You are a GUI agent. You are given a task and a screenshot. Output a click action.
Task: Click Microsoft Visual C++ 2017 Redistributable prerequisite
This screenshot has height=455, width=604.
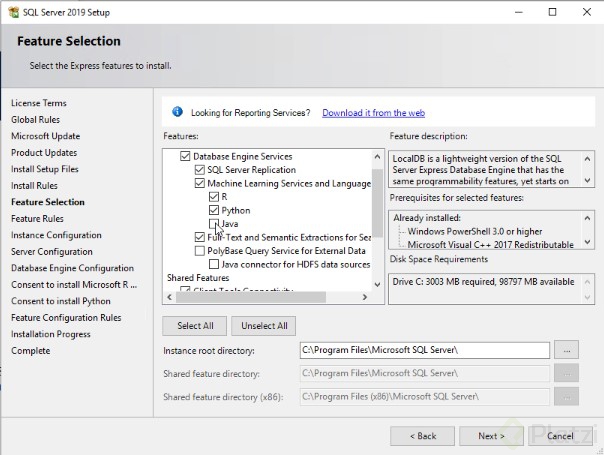[490, 245]
